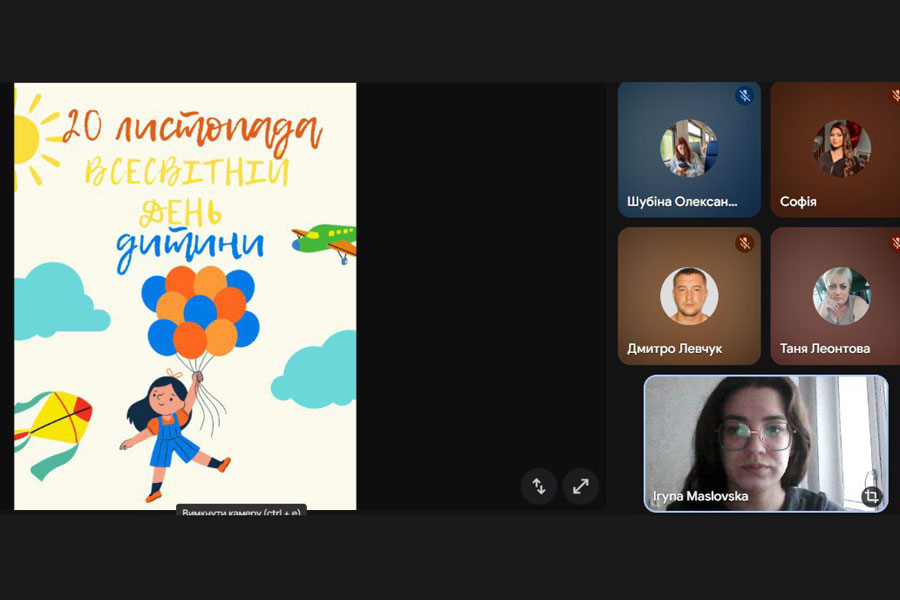Click the crop icon on Iryna Maslovska's video

[871, 495]
